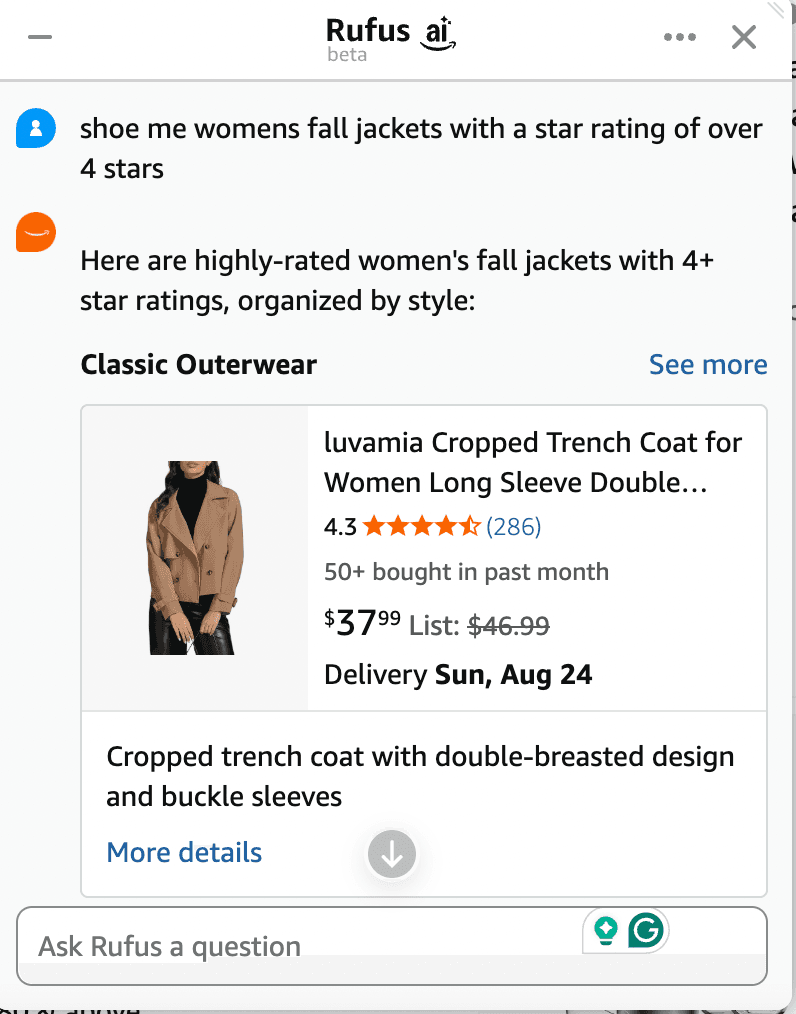This screenshot has width=796, height=1014.
Task: Click the blue user avatar icon
Action: click(36, 128)
